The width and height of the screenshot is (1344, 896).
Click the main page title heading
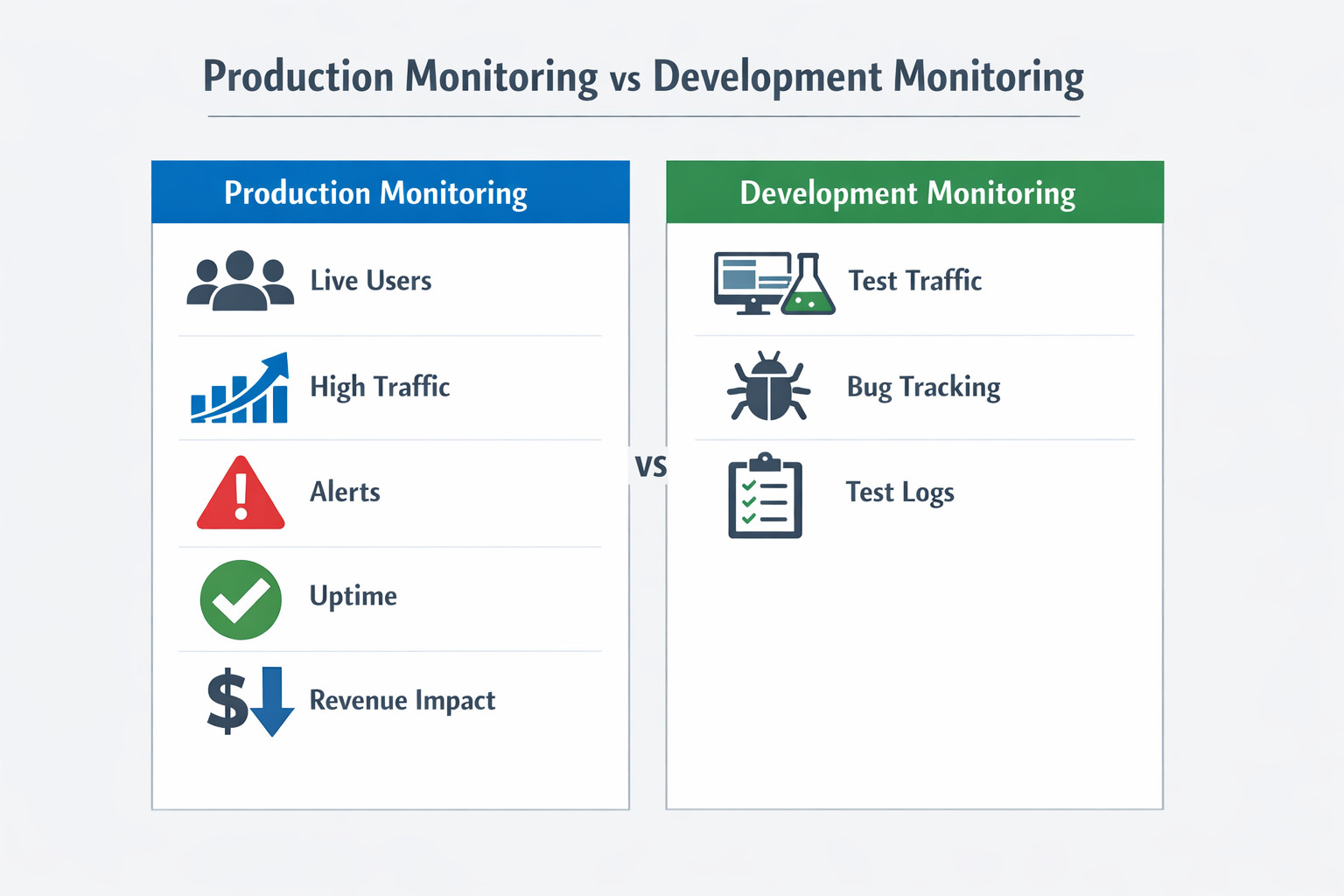click(x=643, y=77)
